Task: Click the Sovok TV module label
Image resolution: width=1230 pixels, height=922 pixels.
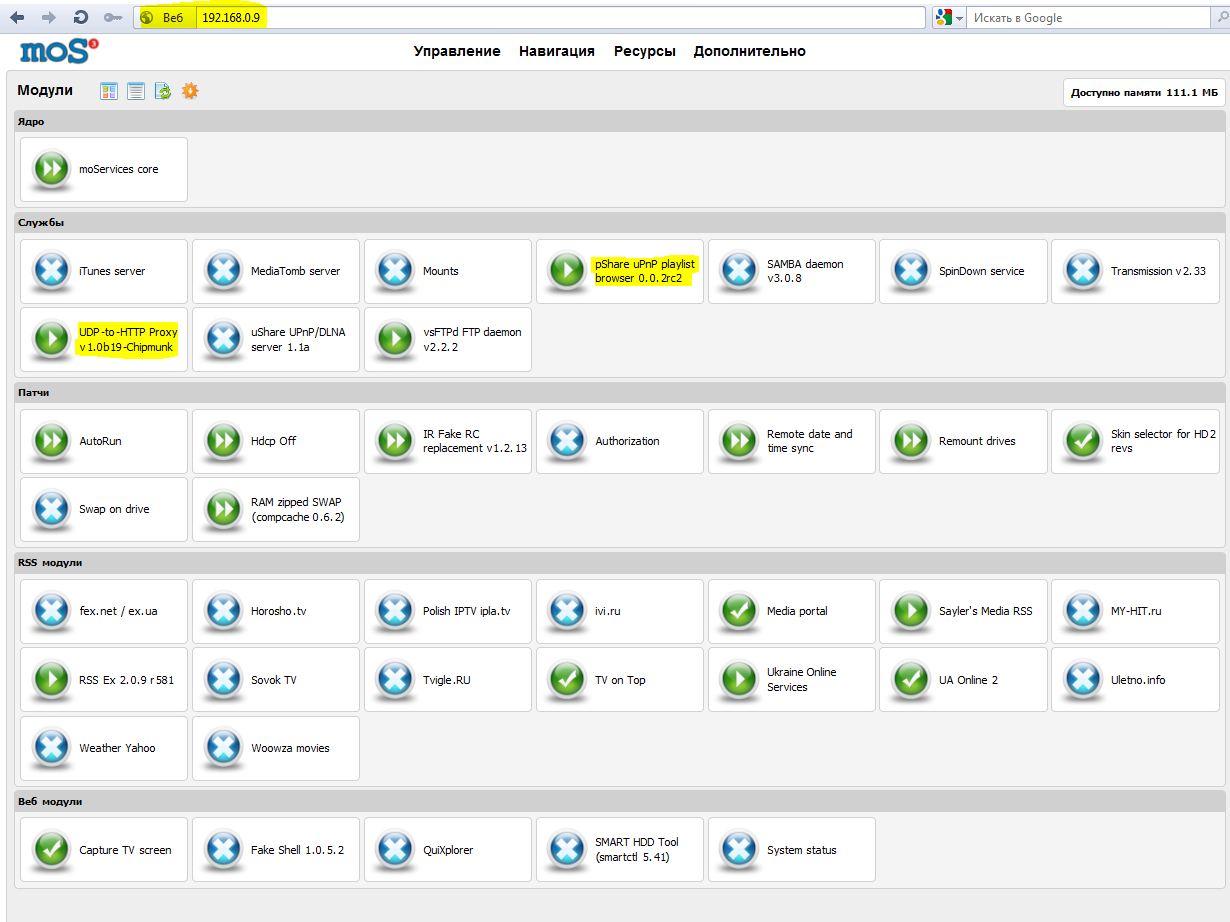Action: [274, 680]
